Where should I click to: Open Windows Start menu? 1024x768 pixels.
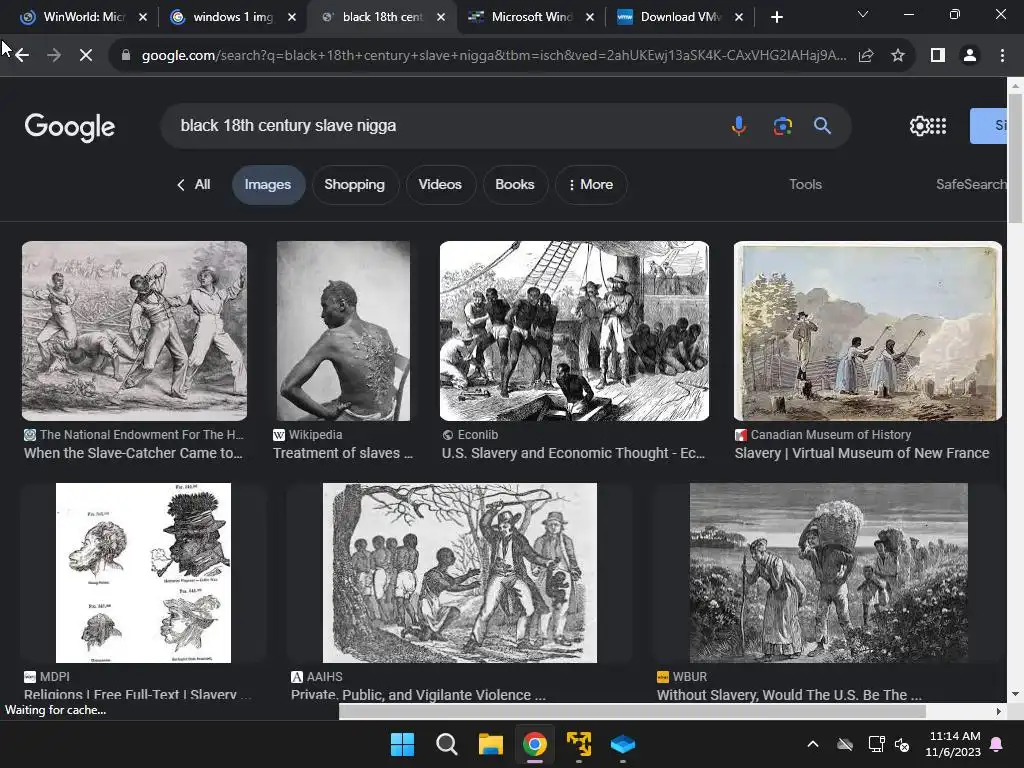pyautogui.click(x=402, y=744)
